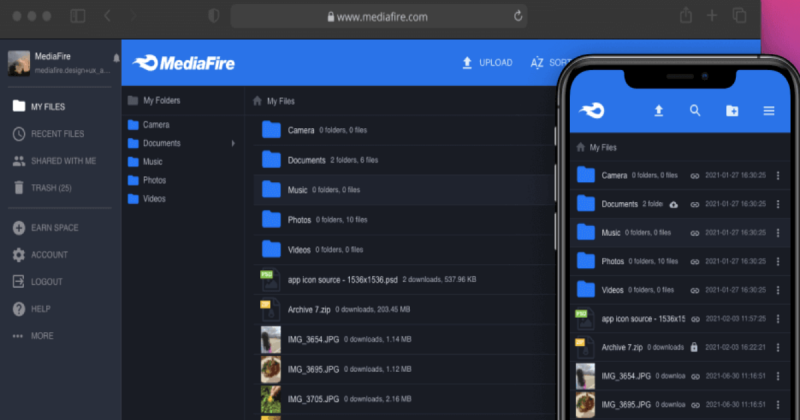
Task: Click the PSD file icon for app icon source
Action: click(270, 280)
